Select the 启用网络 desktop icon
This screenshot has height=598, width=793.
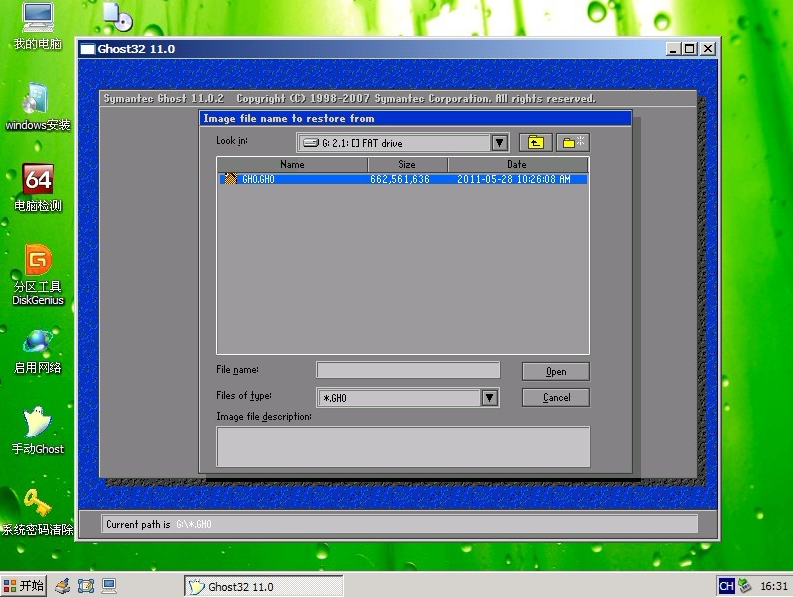[37, 352]
